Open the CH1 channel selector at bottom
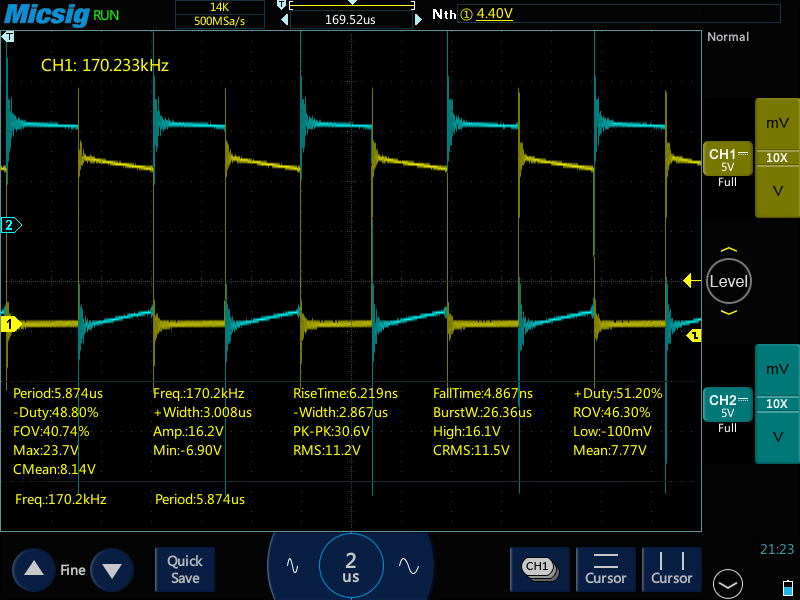 click(x=540, y=569)
